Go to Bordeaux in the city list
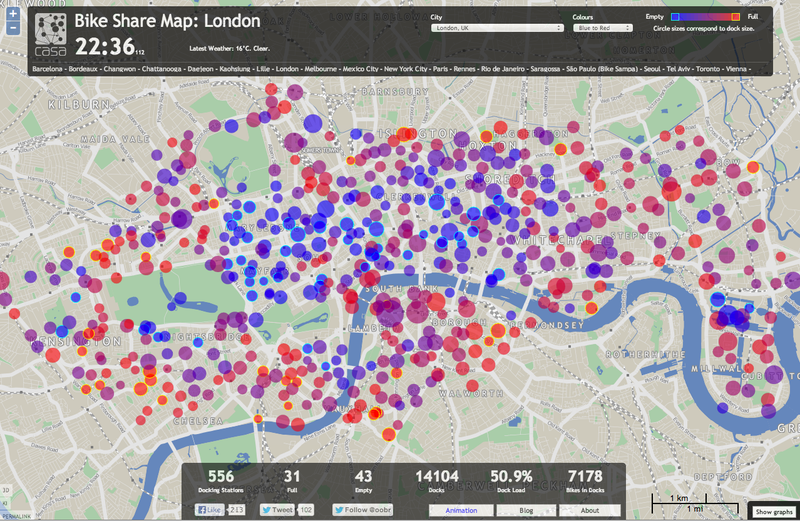The height and width of the screenshot is (521, 800). (x=83, y=69)
